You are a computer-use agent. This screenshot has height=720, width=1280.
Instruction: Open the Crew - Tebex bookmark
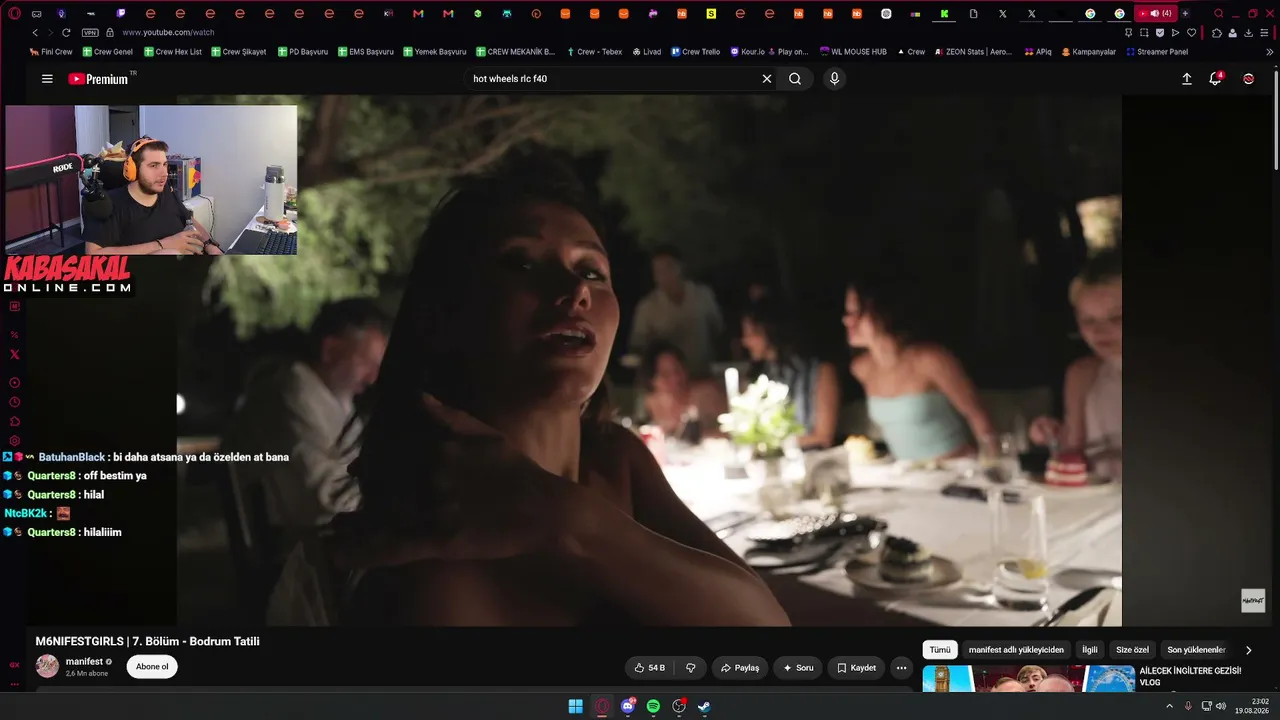[594, 52]
